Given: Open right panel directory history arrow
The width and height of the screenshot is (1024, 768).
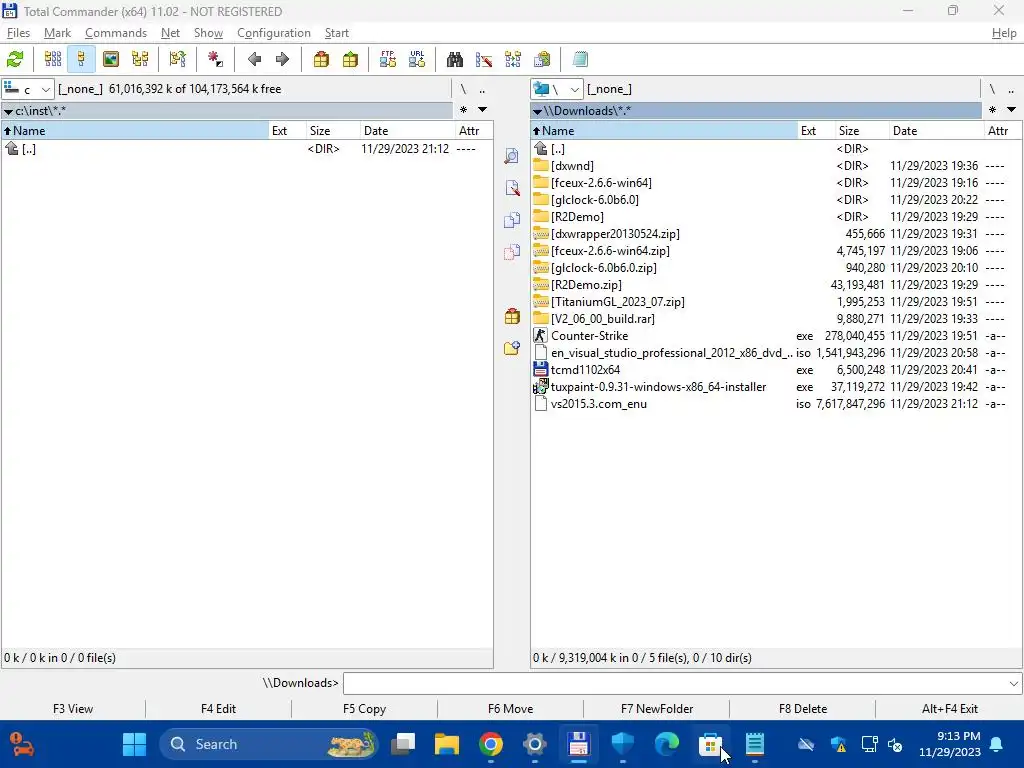Looking at the screenshot, I should click(x=1011, y=110).
